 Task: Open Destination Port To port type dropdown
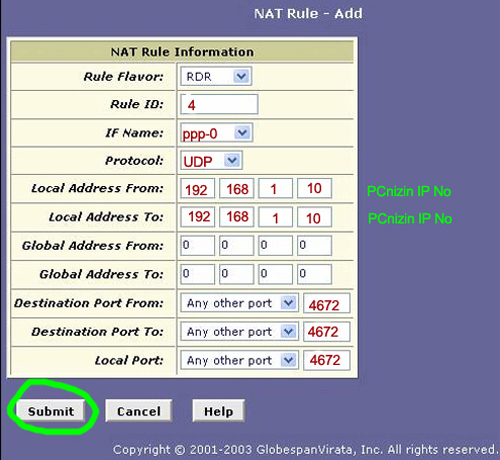(239, 331)
